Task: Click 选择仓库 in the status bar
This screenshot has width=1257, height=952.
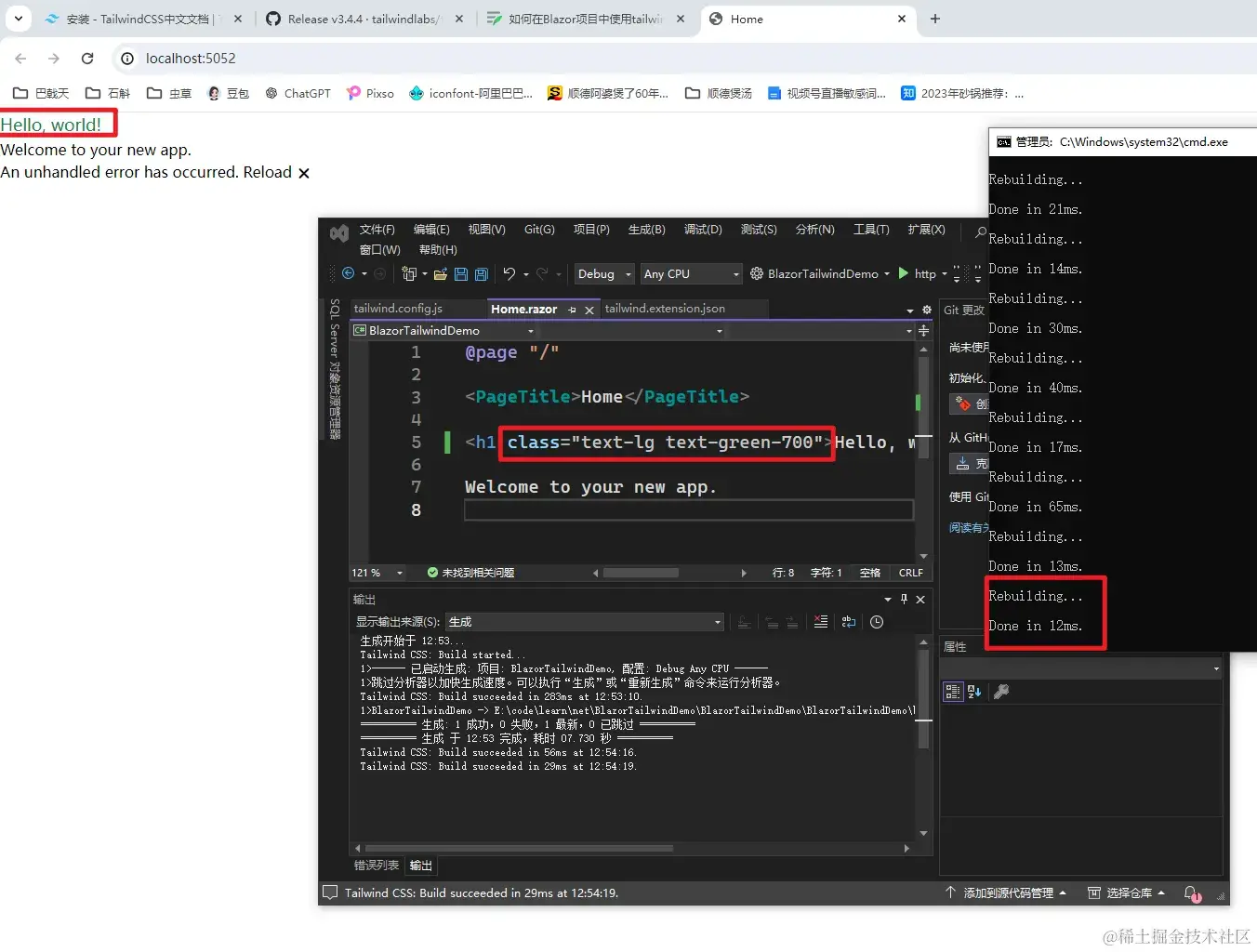Action: 1127,893
